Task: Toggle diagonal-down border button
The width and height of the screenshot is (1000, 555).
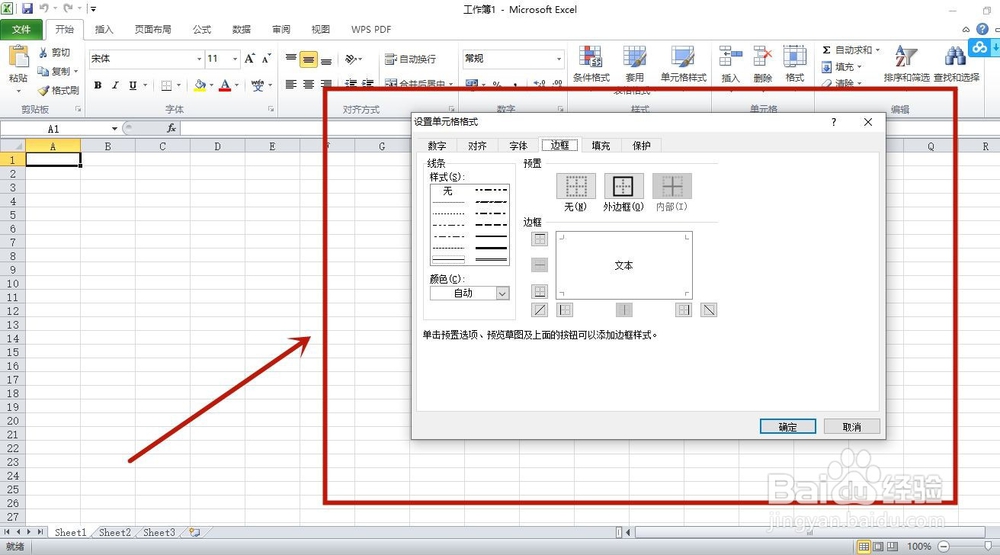Action: coord(709,310)
